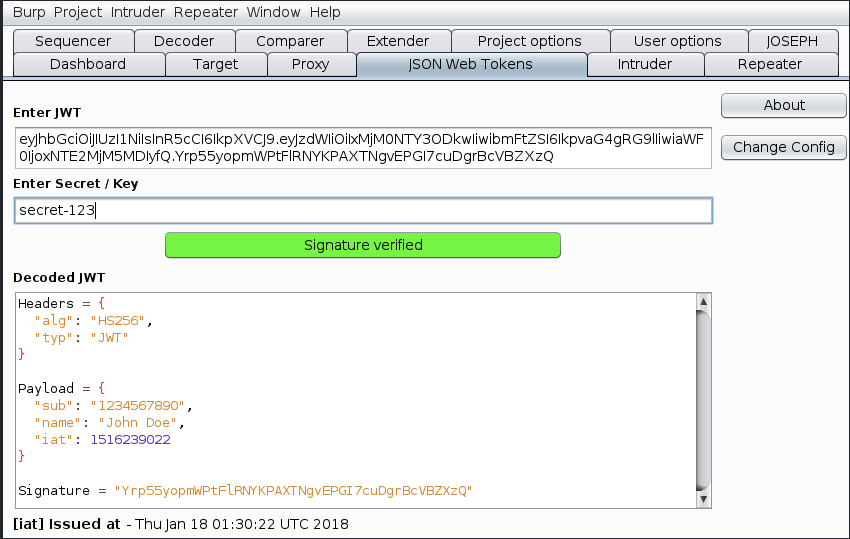This screenshot has width=850, height=539.
Task: Switch to the Repeater tab
Action: click(770, 64)
